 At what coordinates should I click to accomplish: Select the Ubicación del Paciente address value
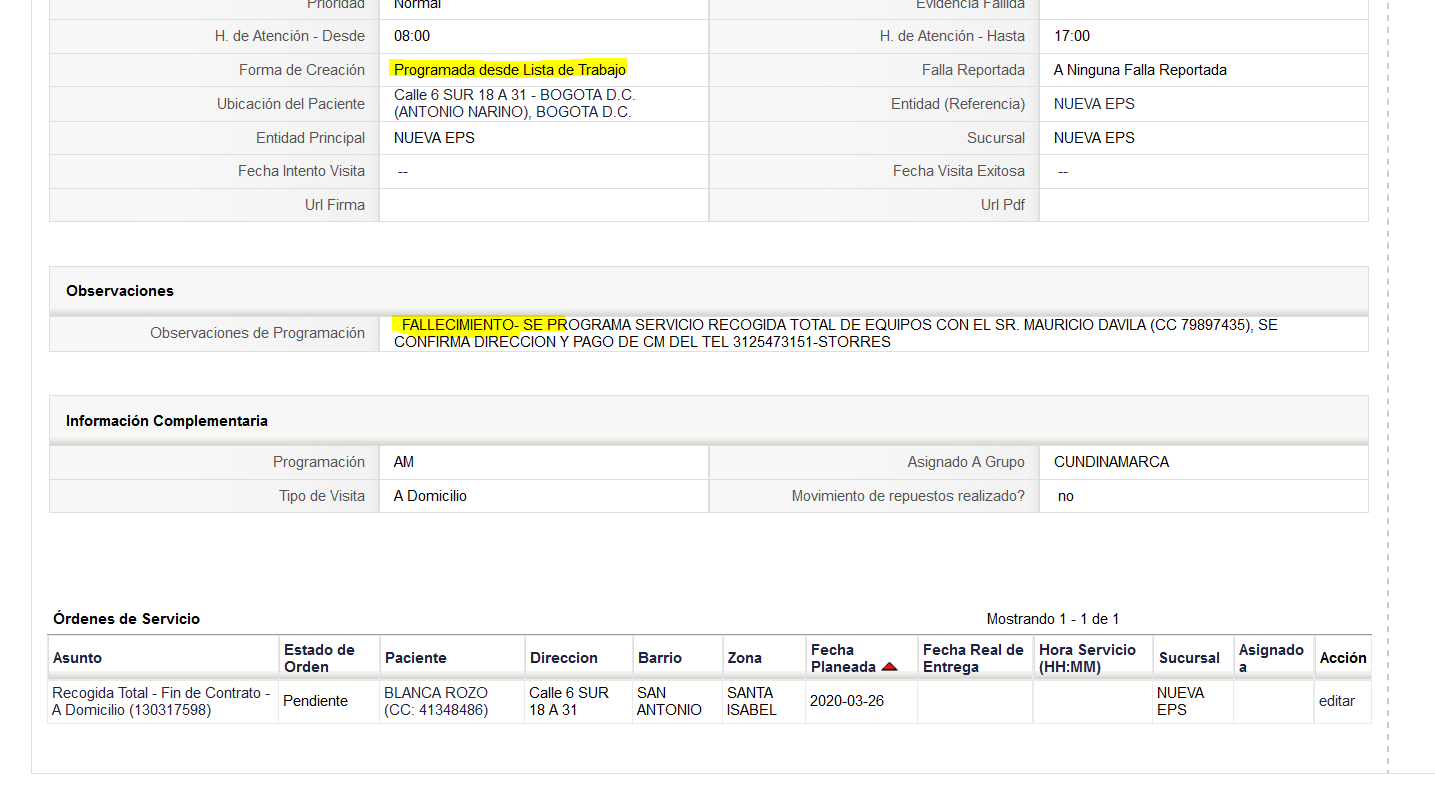tap(514, 104)
